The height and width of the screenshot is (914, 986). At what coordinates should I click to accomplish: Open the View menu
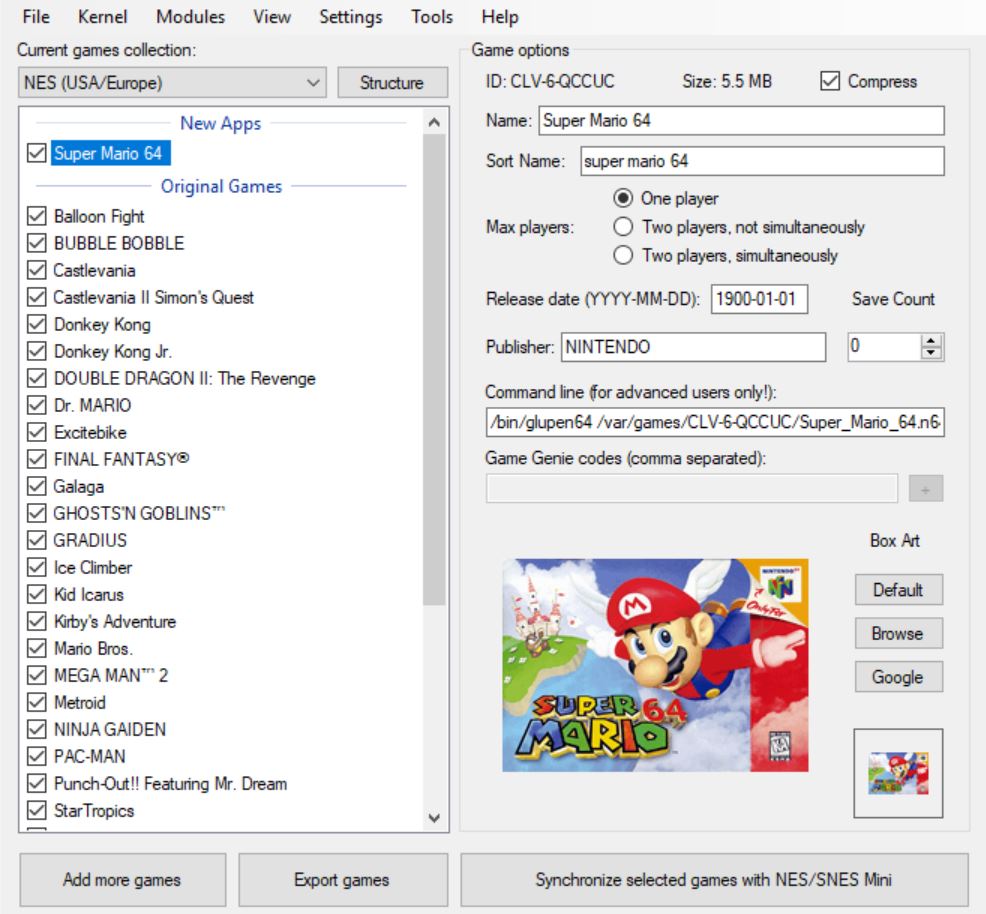tap(272, 16)
